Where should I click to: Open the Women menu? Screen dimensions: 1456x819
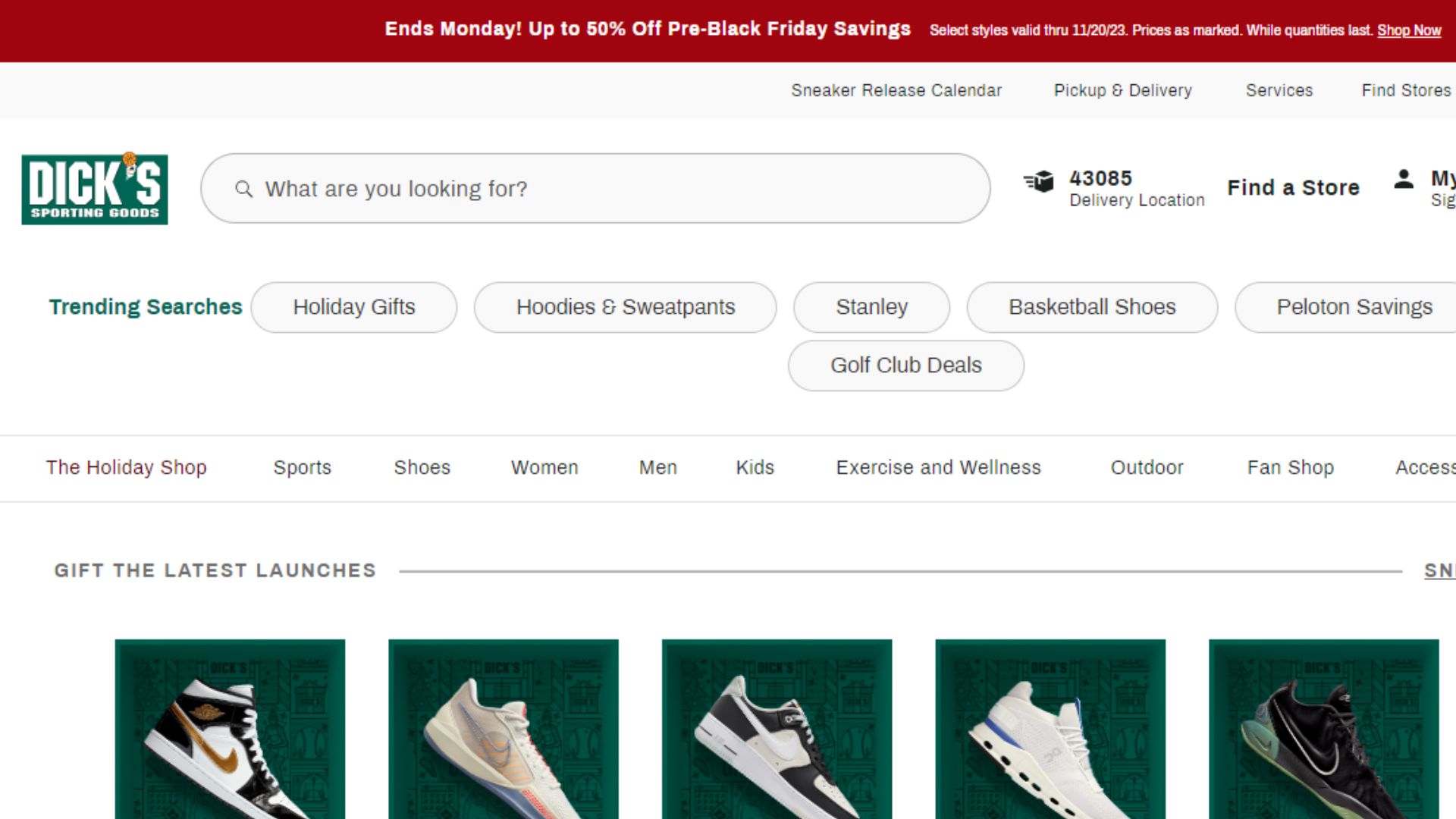pyautogui.click(x=544, y=467)
